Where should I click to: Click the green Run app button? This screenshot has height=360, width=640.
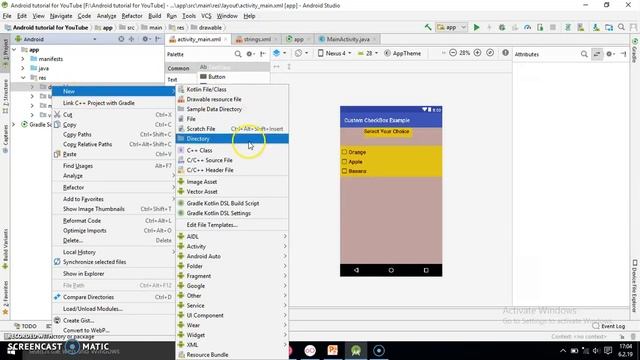pos(476,27)
